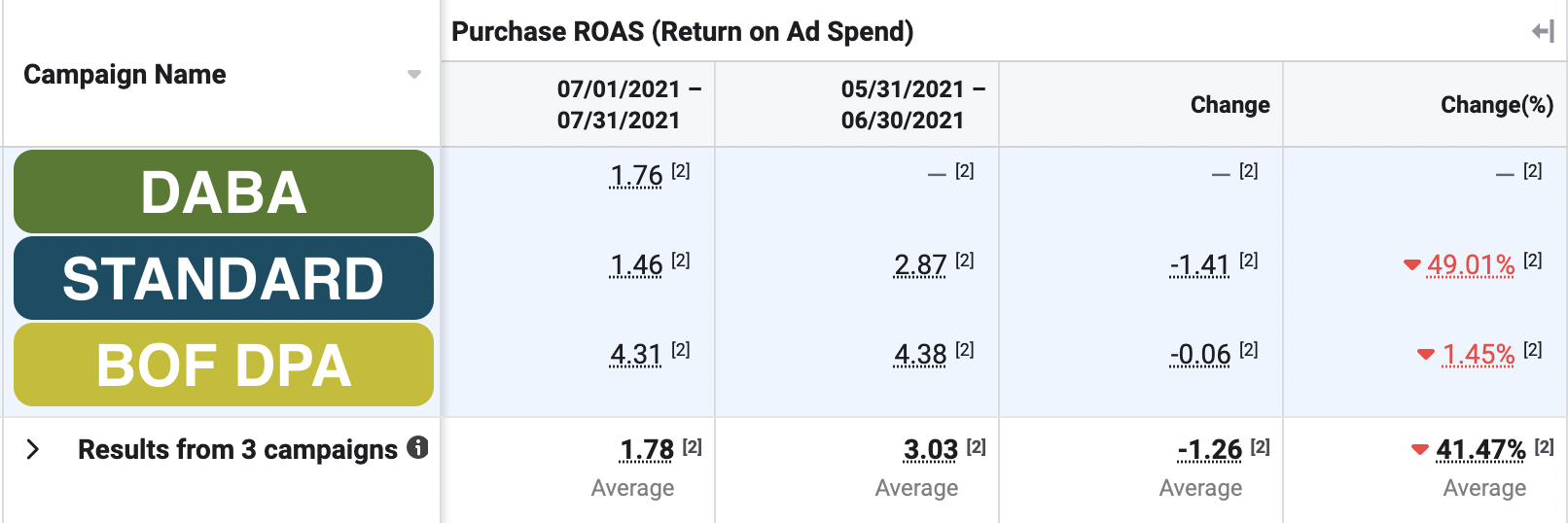Expand the Results from 3 campaigns row
1568x523 pixels.
(33, 449)
